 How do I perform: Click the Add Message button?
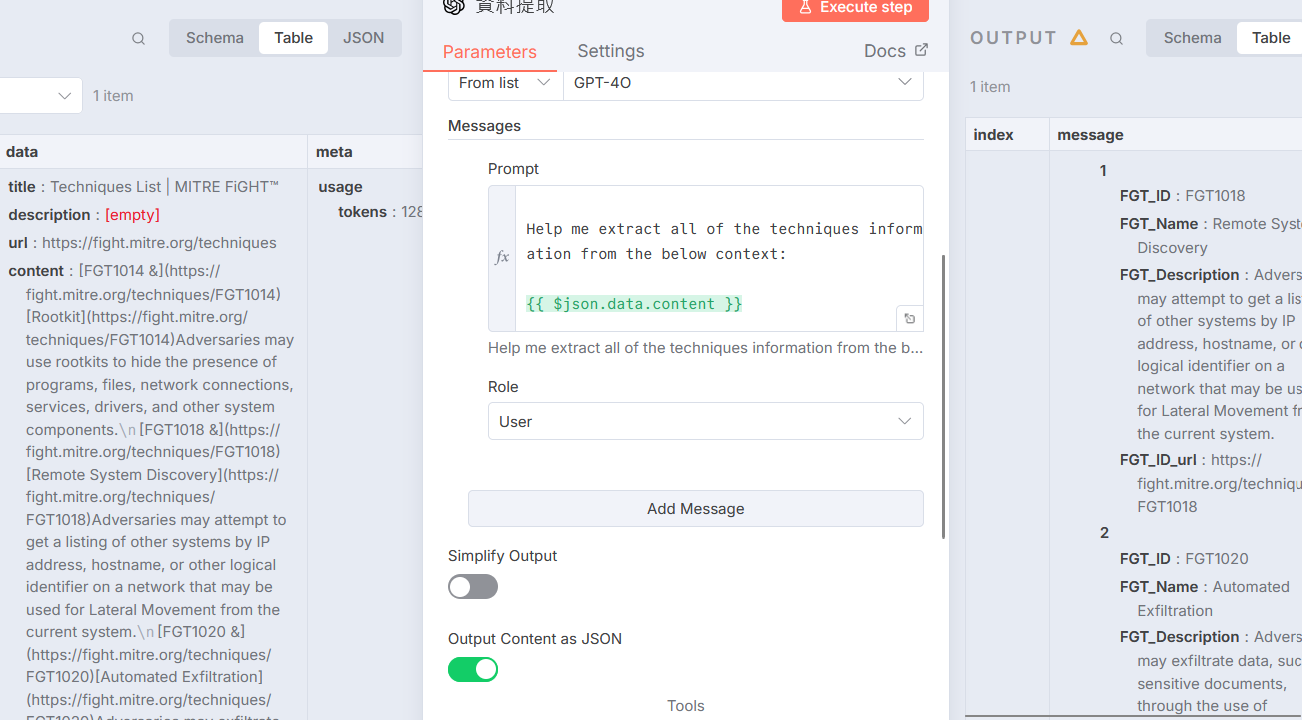click(695, 508)
